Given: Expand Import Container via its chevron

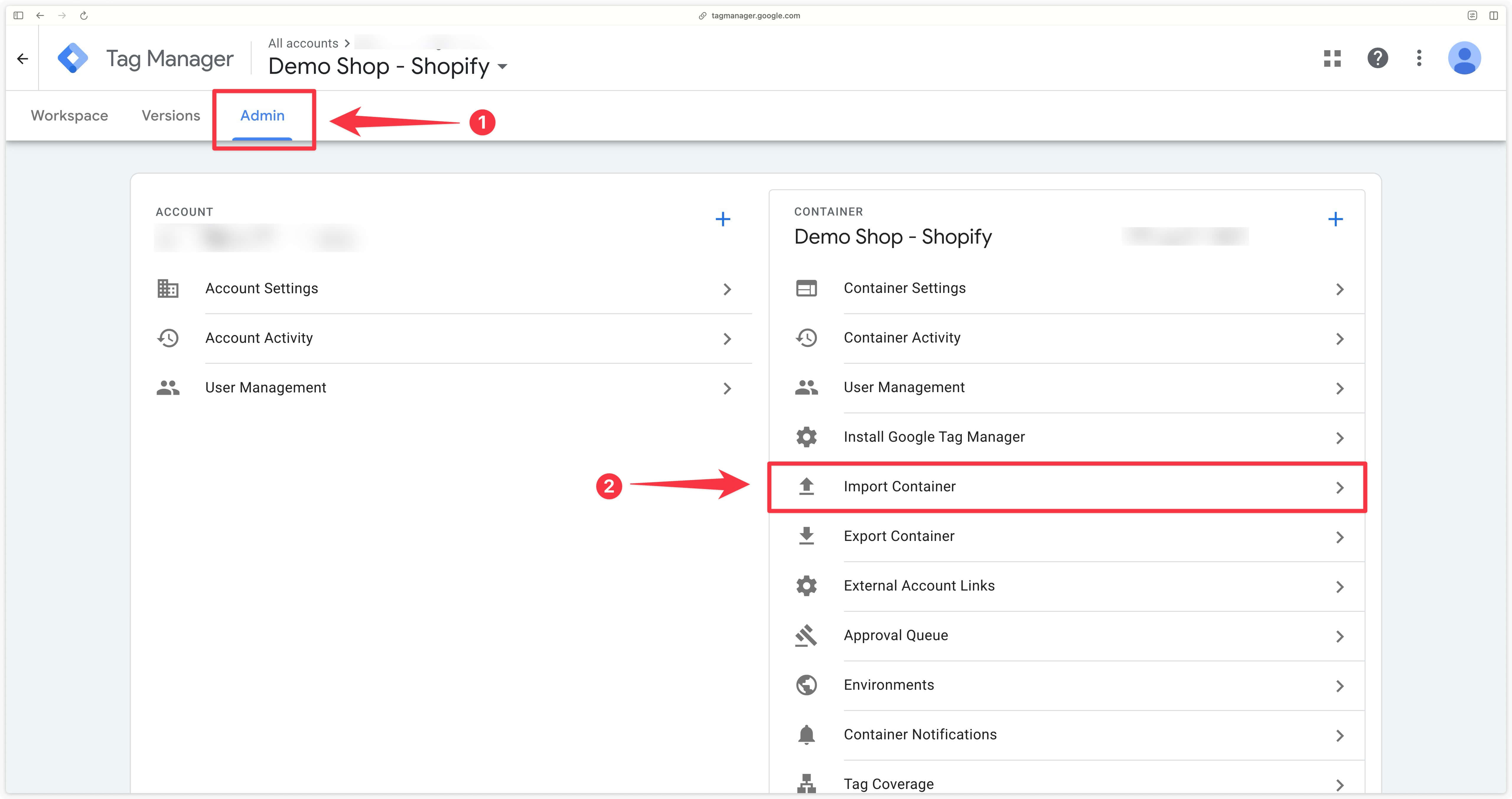Looking at the screenshot, I should pos(1340,487).
